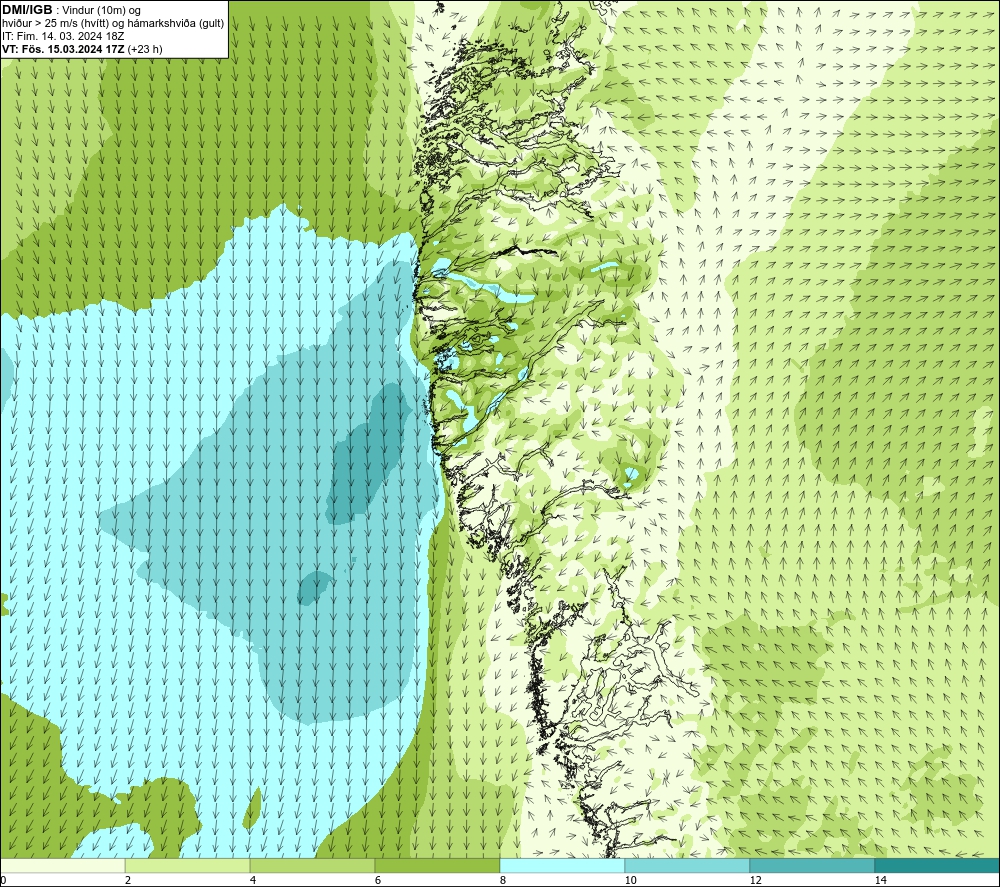Click the "(+23 h)" forecast offset text
The height and width of the screenshot is (887, 1000).
point(145,49)
